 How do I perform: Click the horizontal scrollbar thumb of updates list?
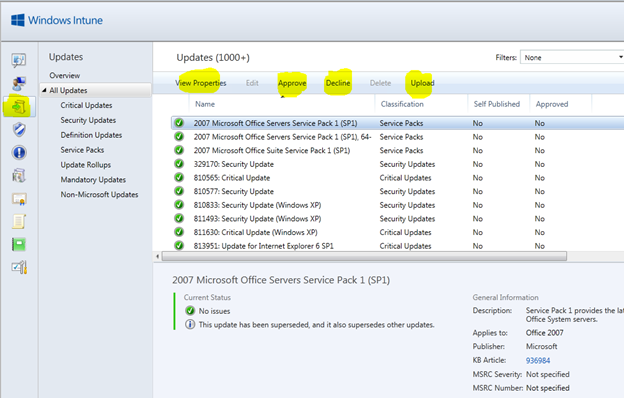point(364,256)
